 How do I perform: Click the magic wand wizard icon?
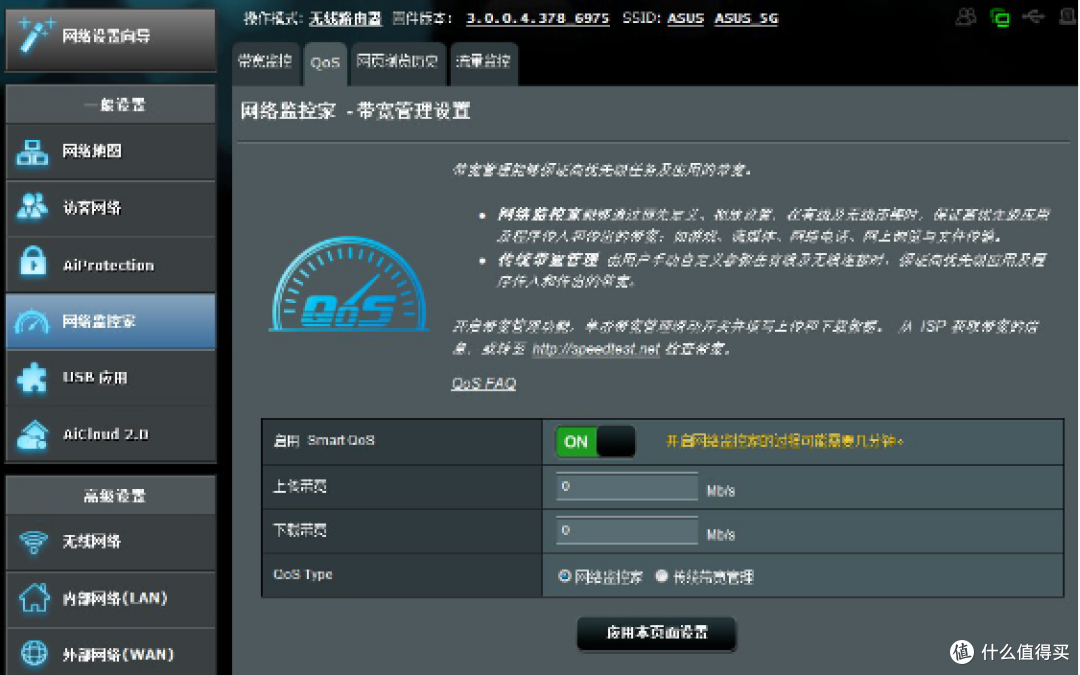click(35, 34)
